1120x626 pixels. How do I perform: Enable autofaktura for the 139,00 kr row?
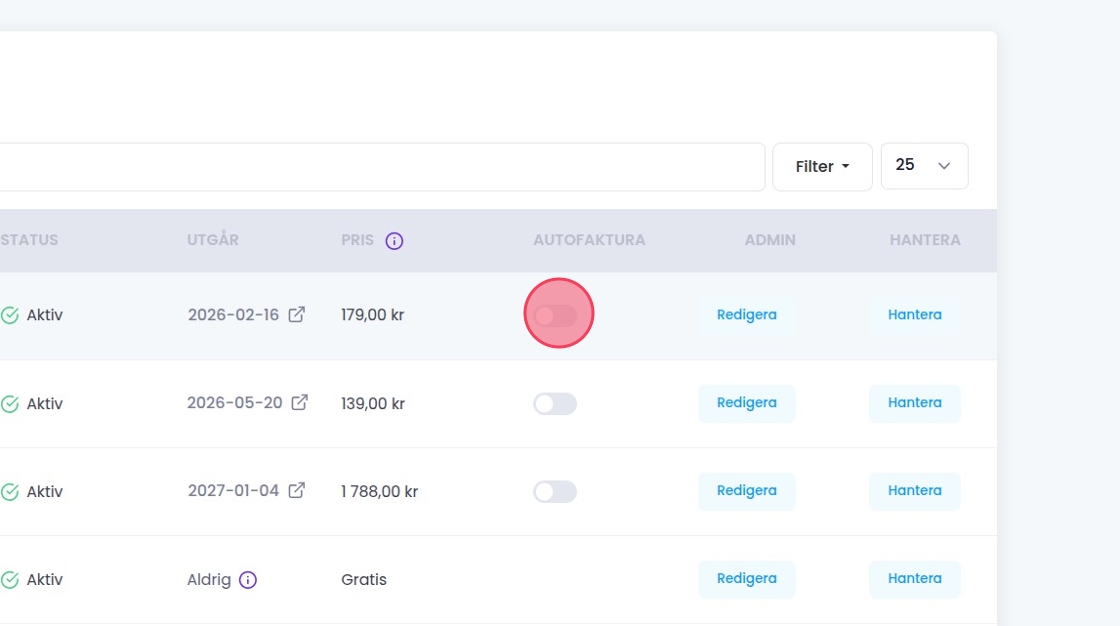coord(555,404)
